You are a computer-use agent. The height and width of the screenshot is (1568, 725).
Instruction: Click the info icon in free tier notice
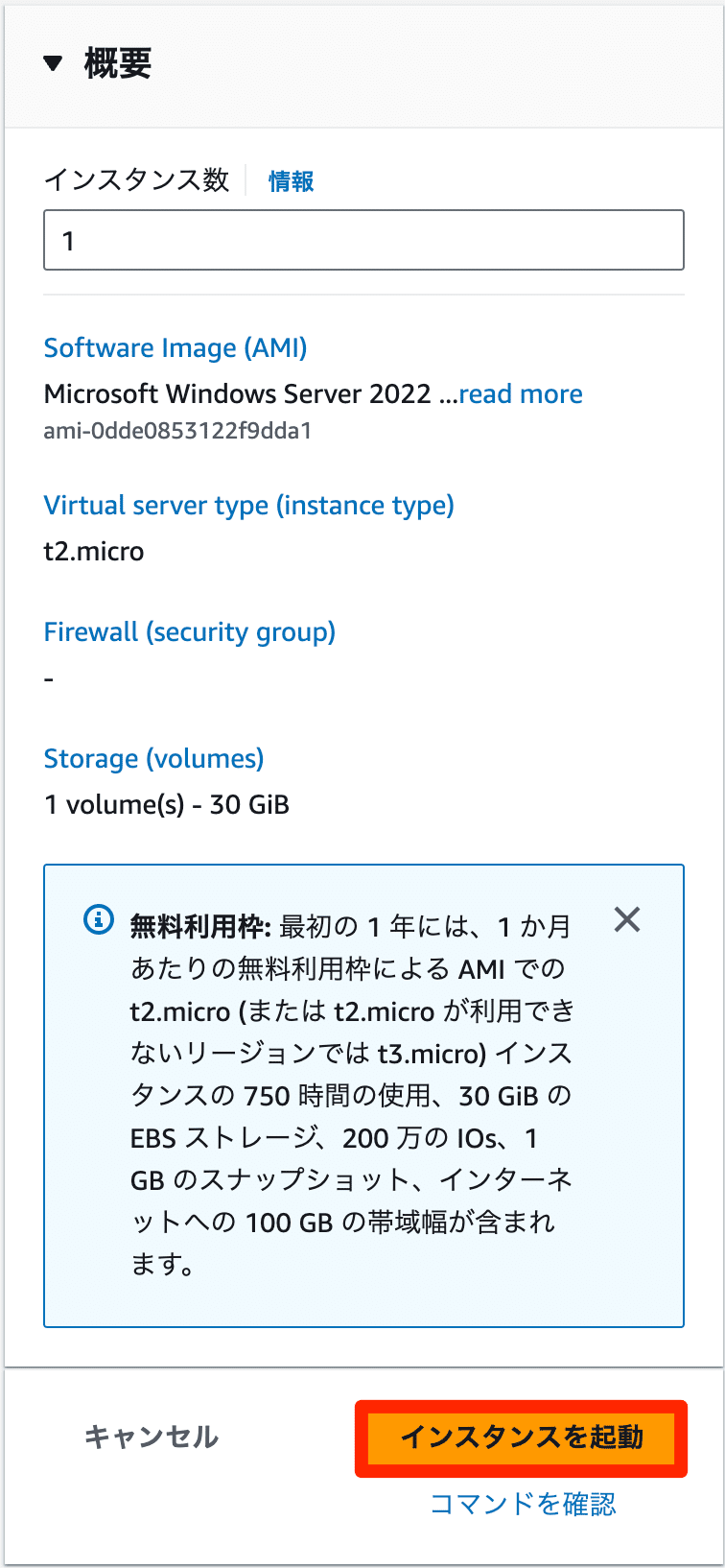click(x=99, y=919)
